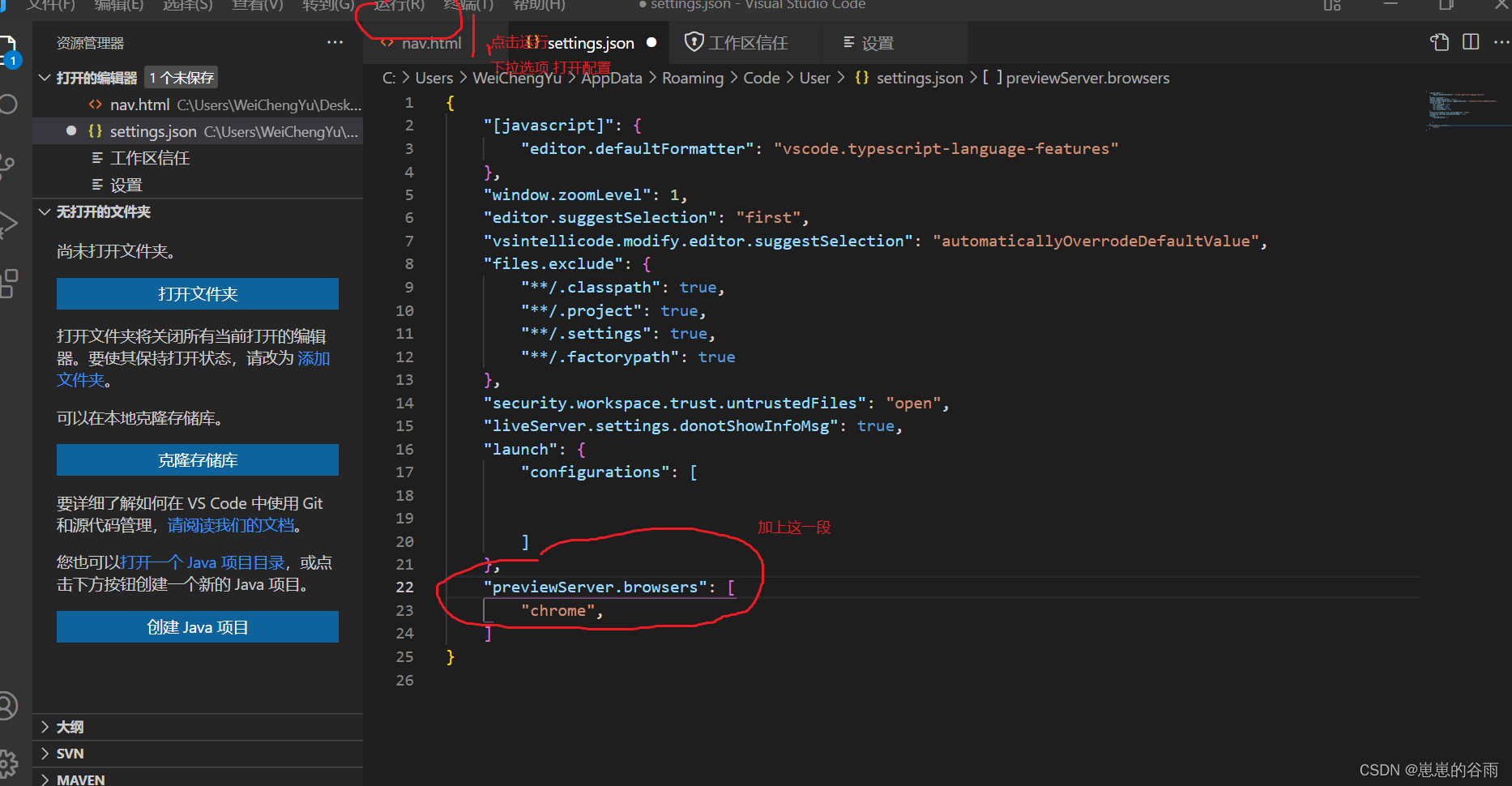Open Accounts menu in activity bar
The height and width of the screenshot is (786, 1512).
tap(6, 706)
